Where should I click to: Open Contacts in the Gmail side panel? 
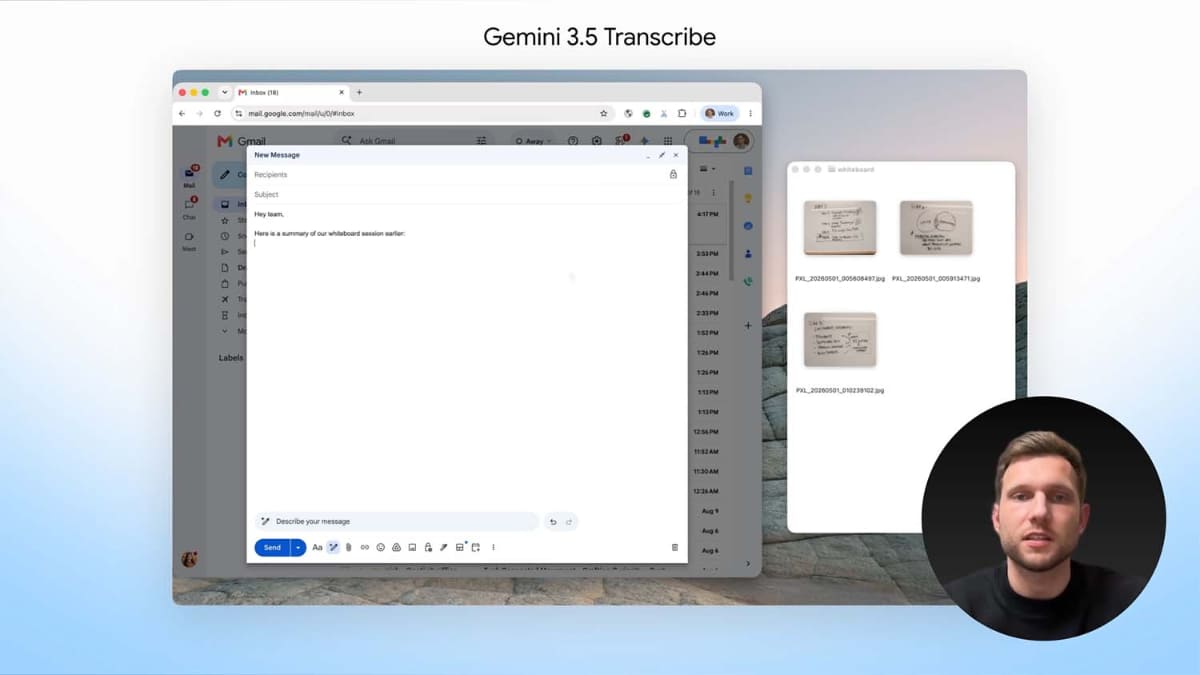point(748,254)
